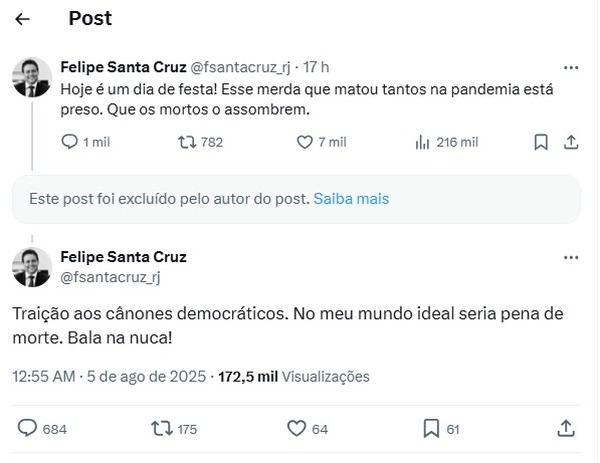Open the Saiba mais link
Viewport: 600px width, 463px height.
[x=351, y=199]
